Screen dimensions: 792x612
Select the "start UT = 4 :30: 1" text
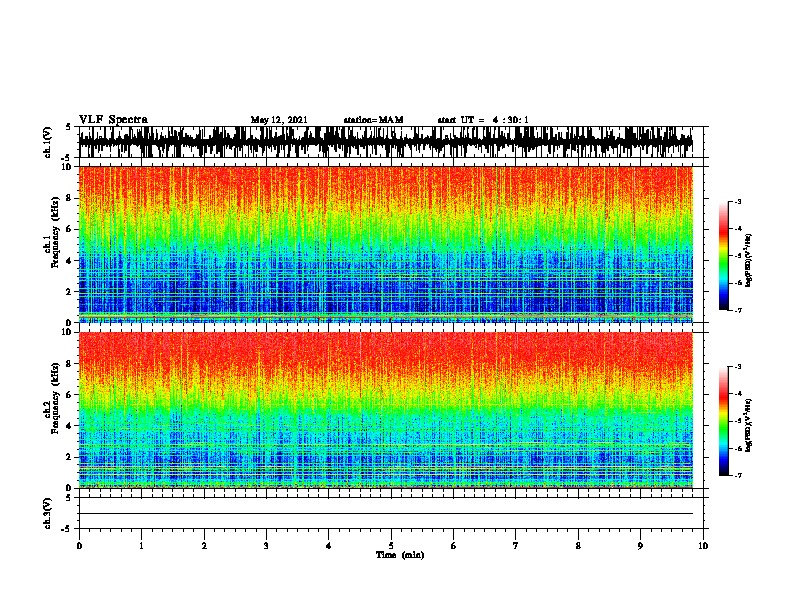coord(483,120)
